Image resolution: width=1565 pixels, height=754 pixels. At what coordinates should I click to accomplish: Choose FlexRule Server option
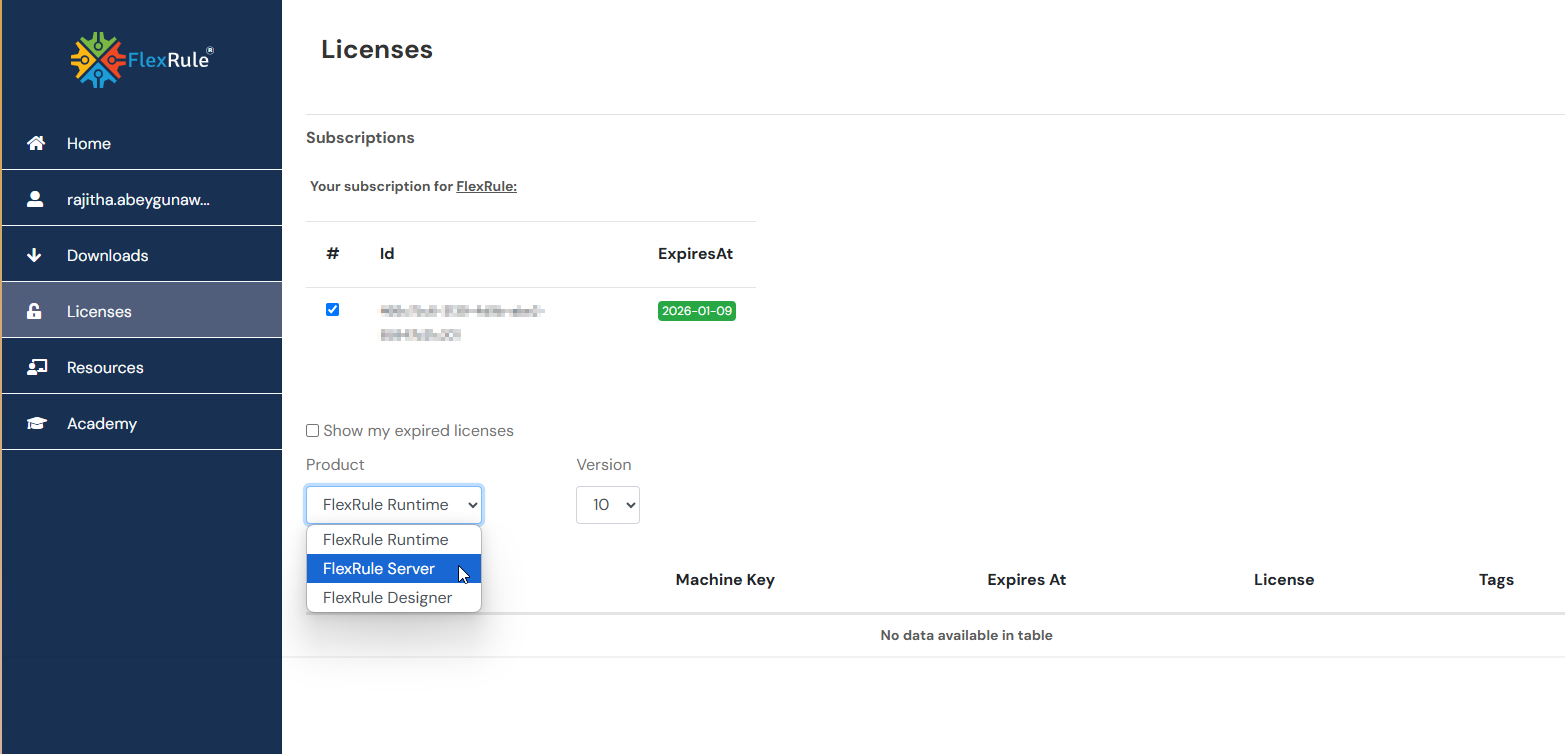[x=394, y=569]
